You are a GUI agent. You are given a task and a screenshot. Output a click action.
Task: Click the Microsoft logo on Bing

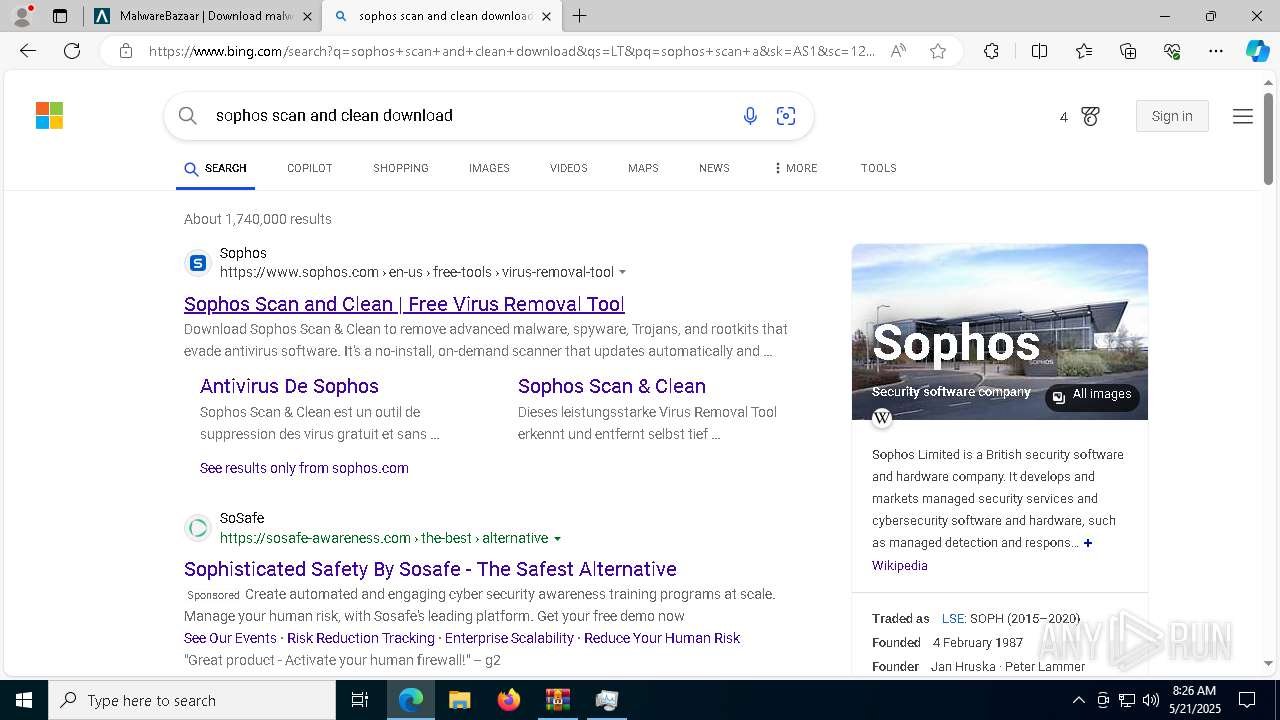[x=49, y=116]
